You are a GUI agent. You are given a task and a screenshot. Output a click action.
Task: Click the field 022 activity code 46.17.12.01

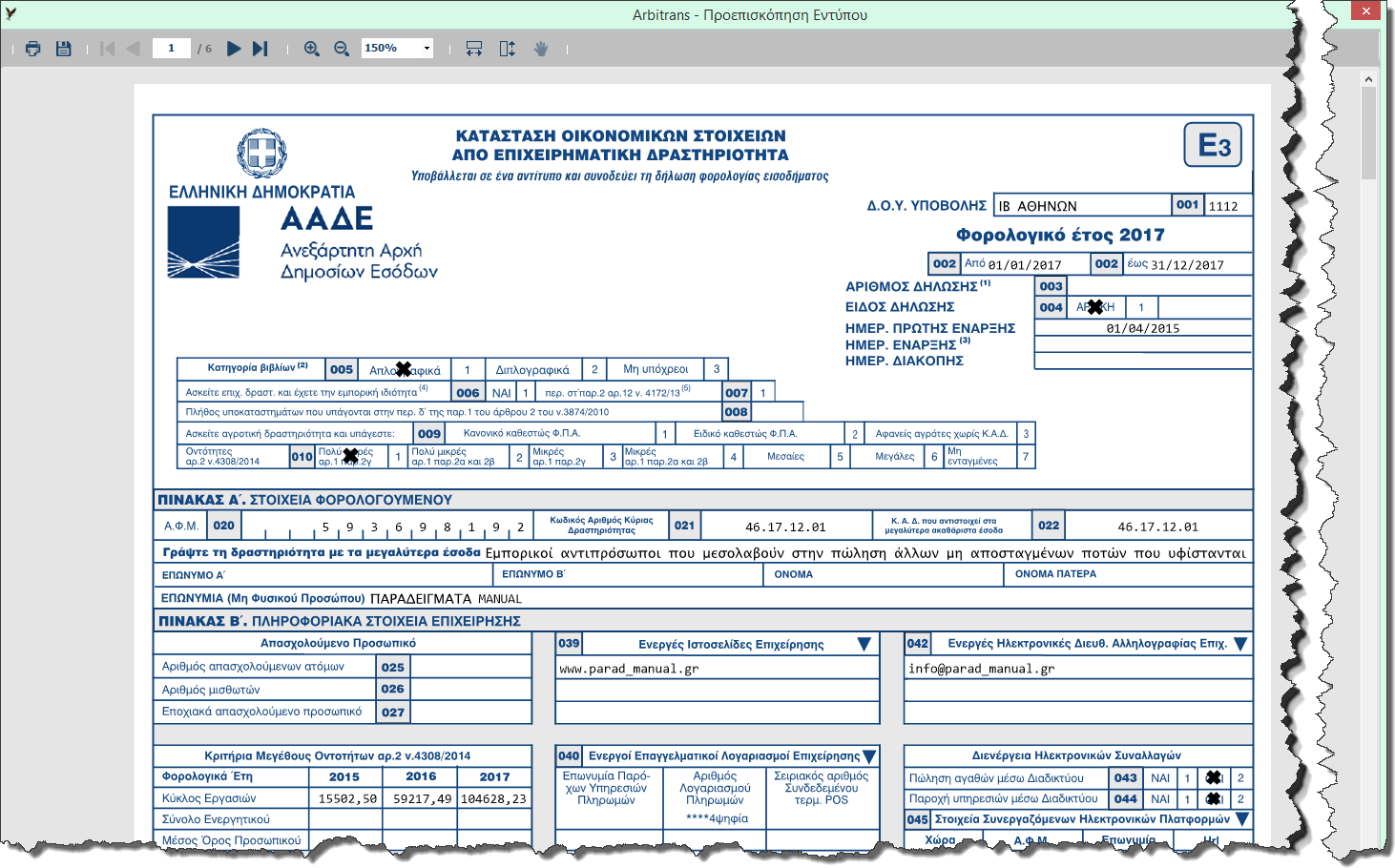point(1157,527)
